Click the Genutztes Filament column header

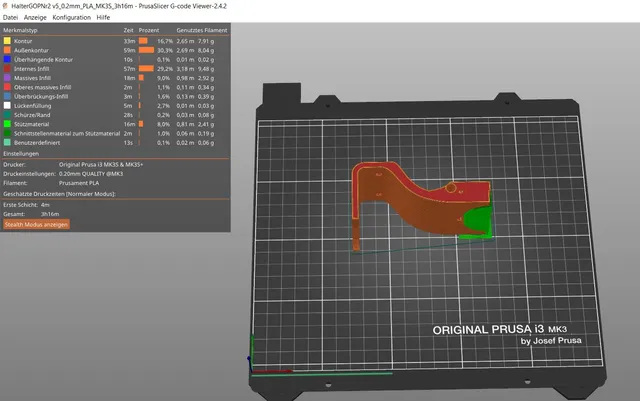pos(202,30)
